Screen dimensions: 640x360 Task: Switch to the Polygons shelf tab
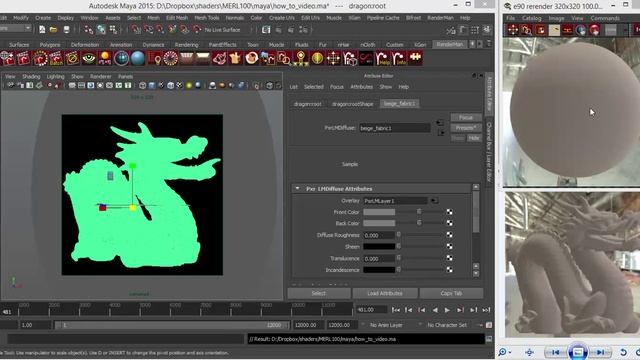50,44
